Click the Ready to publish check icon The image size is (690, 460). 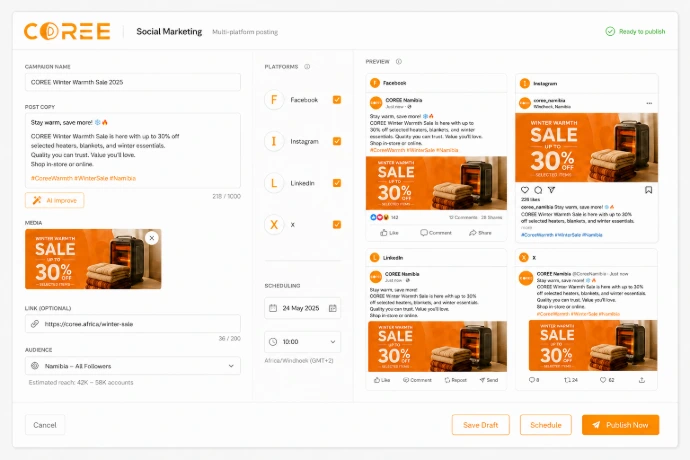[x=610, y=31]
